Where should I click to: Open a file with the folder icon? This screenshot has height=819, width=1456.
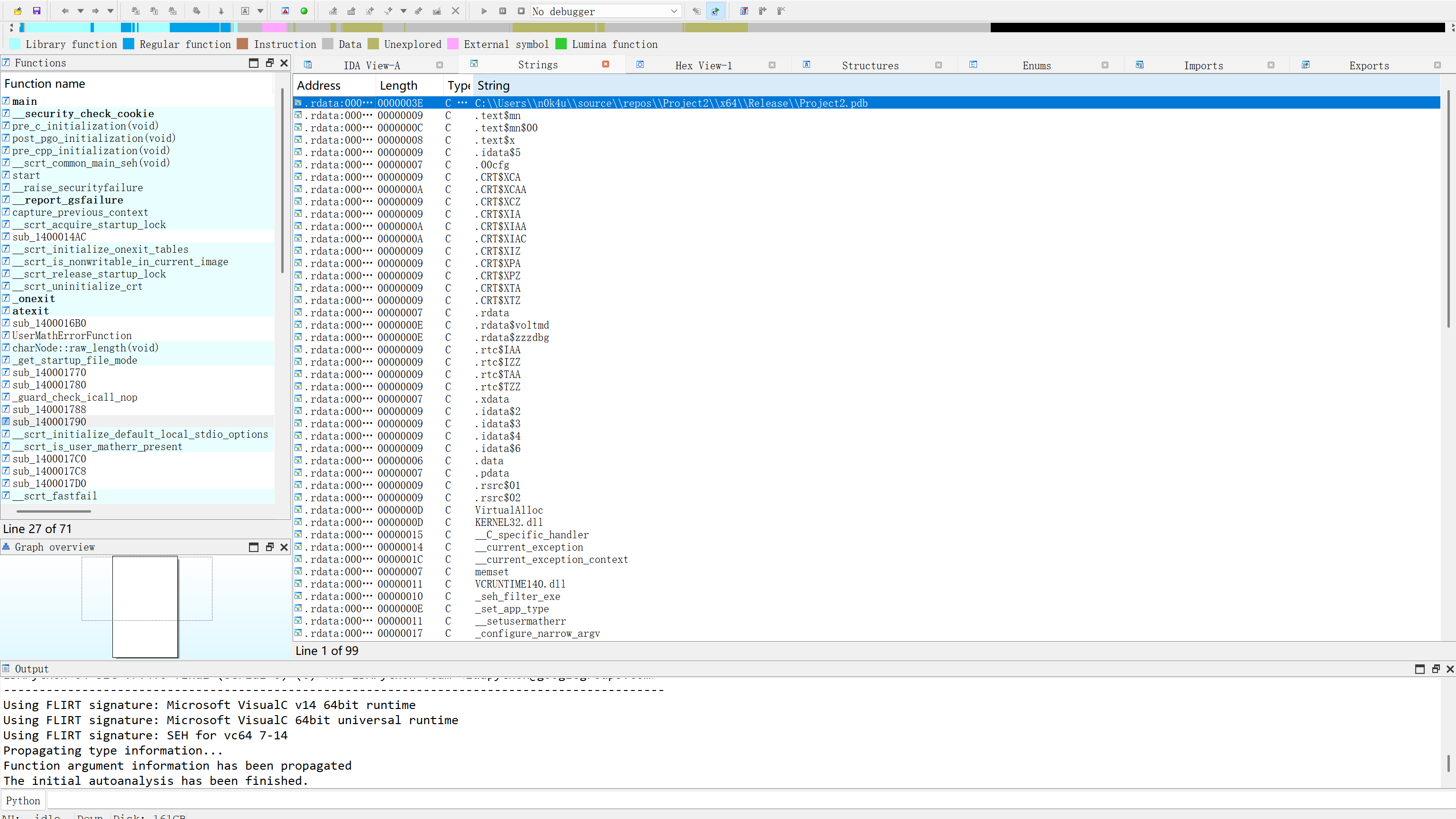coord(18,11)
